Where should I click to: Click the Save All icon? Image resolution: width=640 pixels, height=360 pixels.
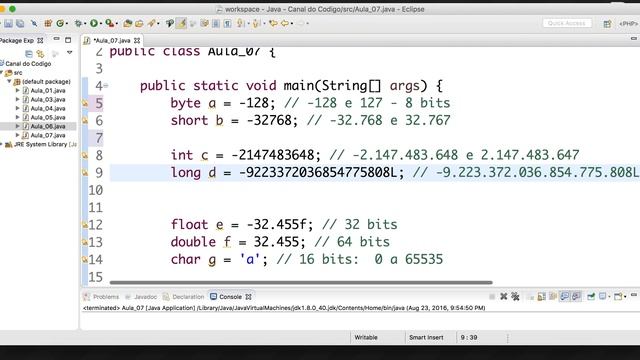tap(20, 24)
